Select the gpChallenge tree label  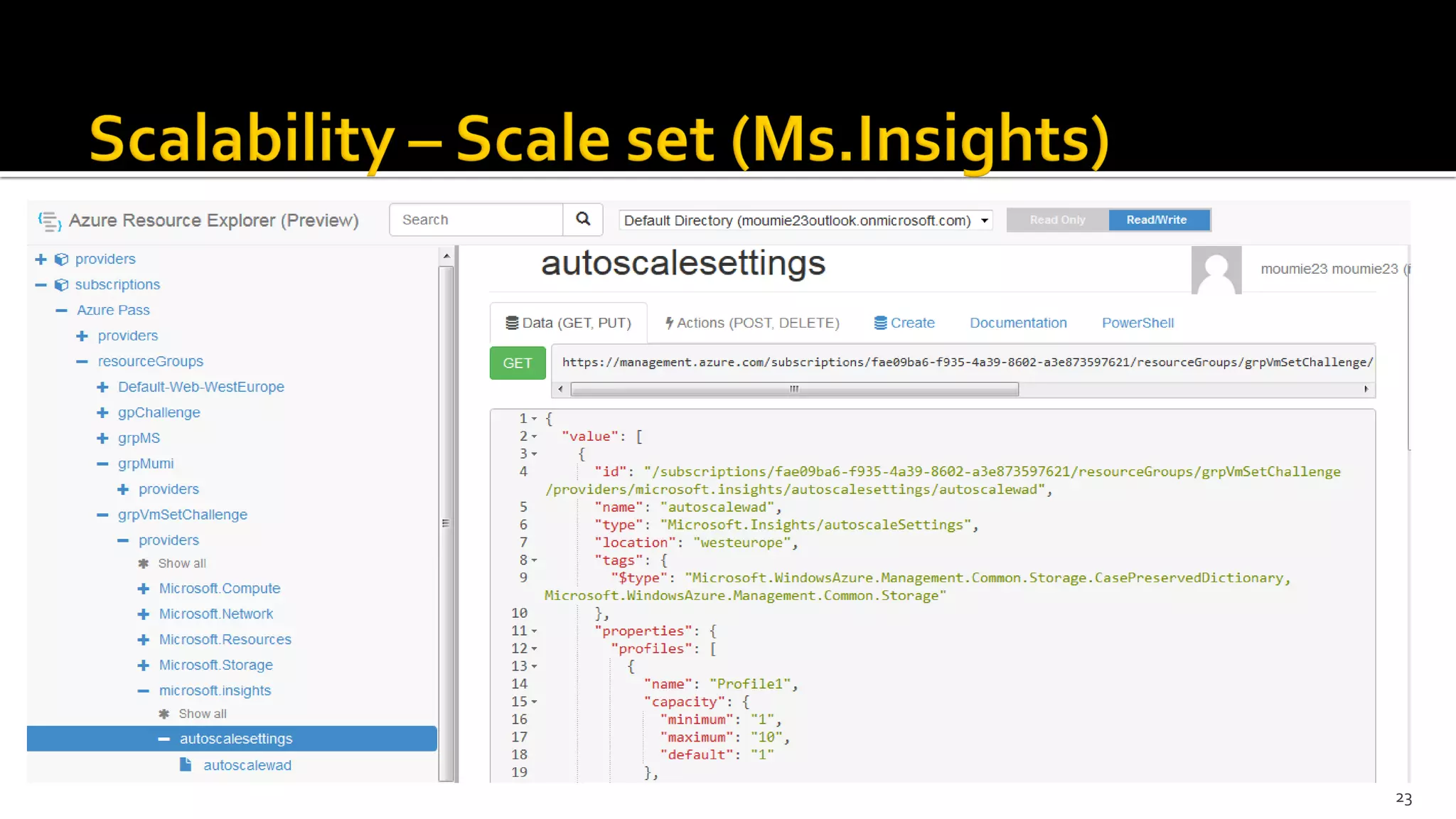pyautogui.click(x=159, y=413)
